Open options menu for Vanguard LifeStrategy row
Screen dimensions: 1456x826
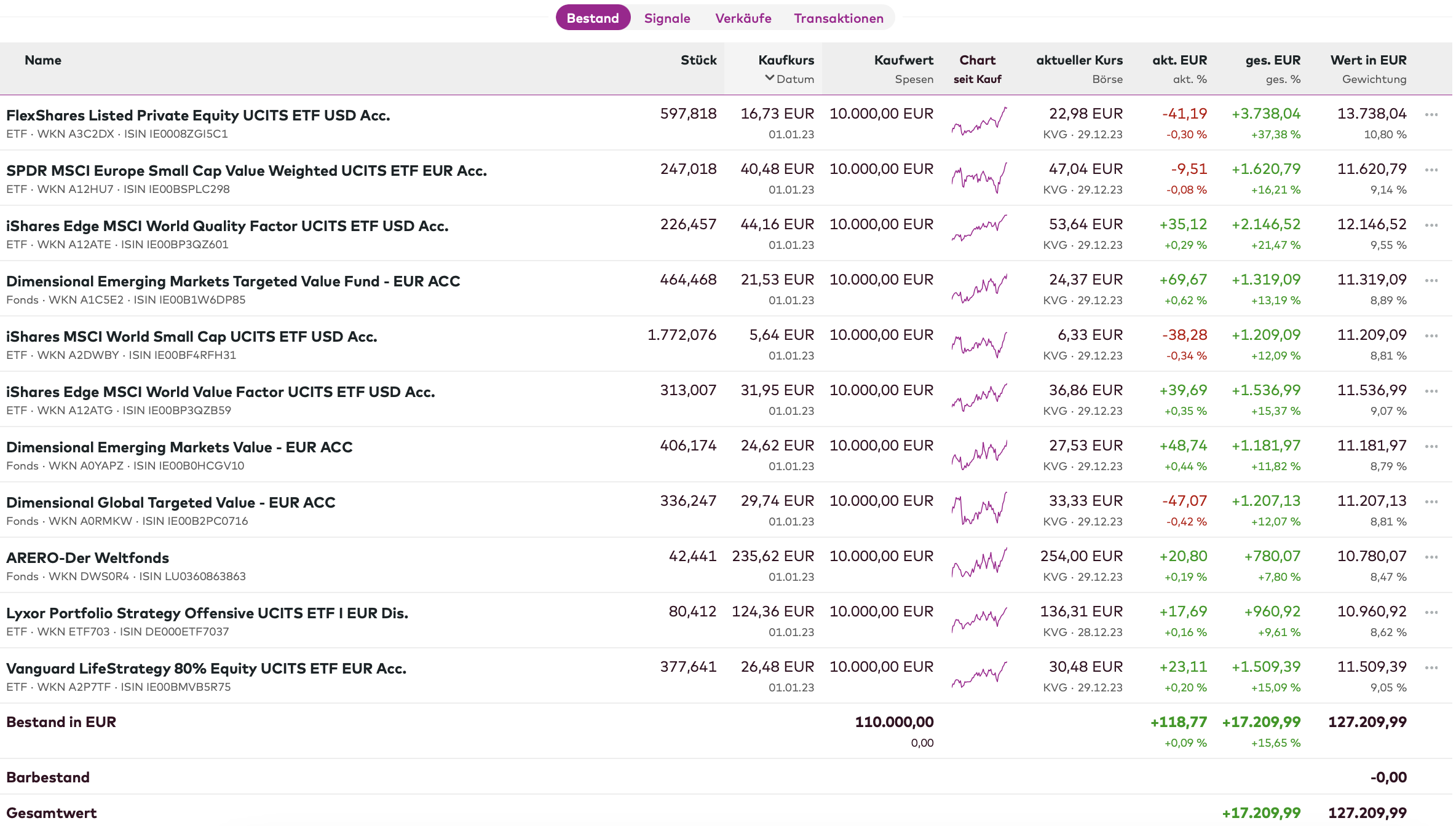pos(1431,668)
